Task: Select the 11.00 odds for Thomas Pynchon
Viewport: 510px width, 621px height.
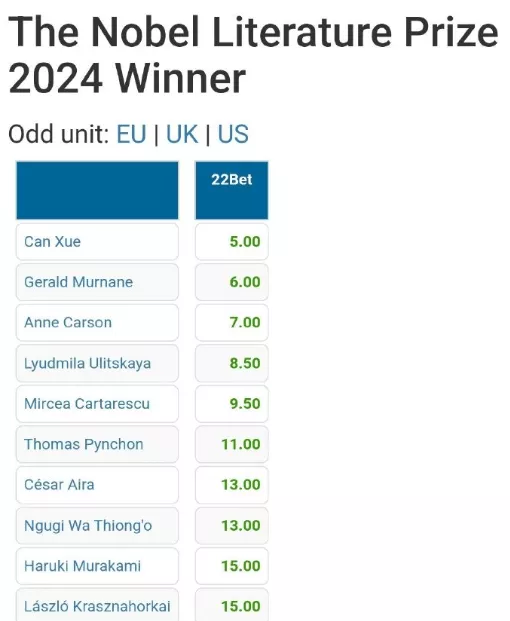Action: pyautogui.click(x=232, y=444)
